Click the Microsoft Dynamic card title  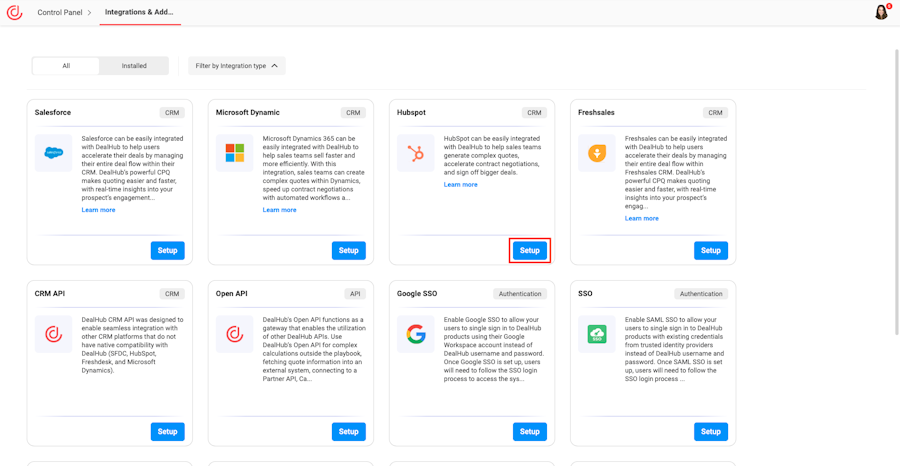(248, 112)
